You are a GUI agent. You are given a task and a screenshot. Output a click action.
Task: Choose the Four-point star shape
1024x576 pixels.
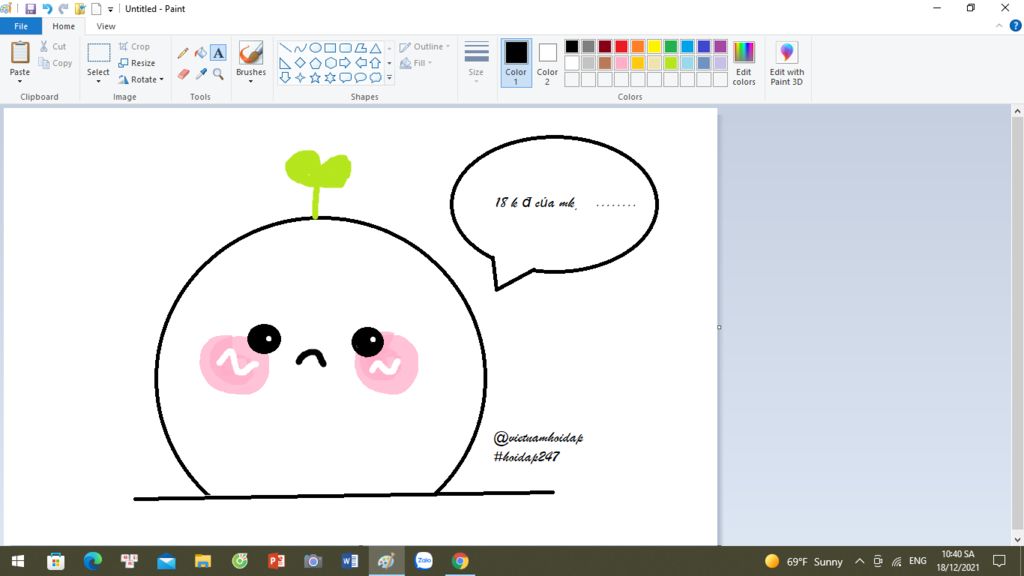click(x=300, y=78)
